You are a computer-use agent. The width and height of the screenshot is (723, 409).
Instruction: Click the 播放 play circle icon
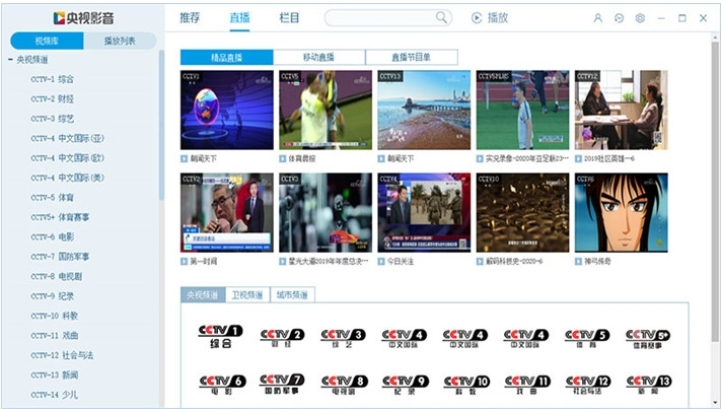coord(476,18)
